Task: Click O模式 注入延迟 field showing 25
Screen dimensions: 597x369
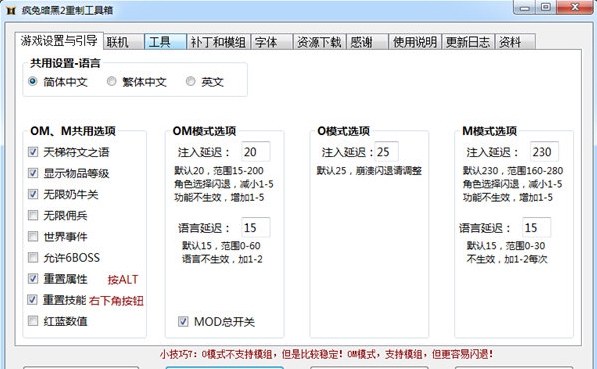Action: click(x=386, y=152)
